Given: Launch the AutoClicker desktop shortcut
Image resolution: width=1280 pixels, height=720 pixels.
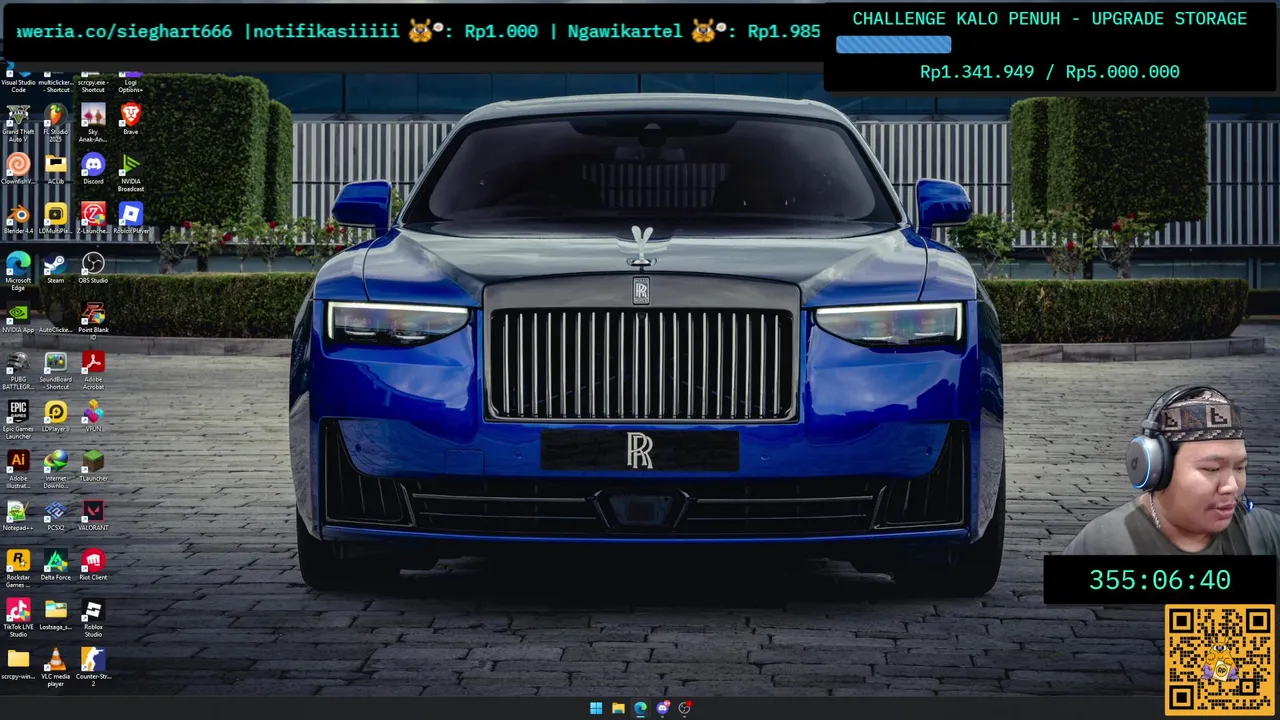Looking at the screenshot, I should pos(55,317).
